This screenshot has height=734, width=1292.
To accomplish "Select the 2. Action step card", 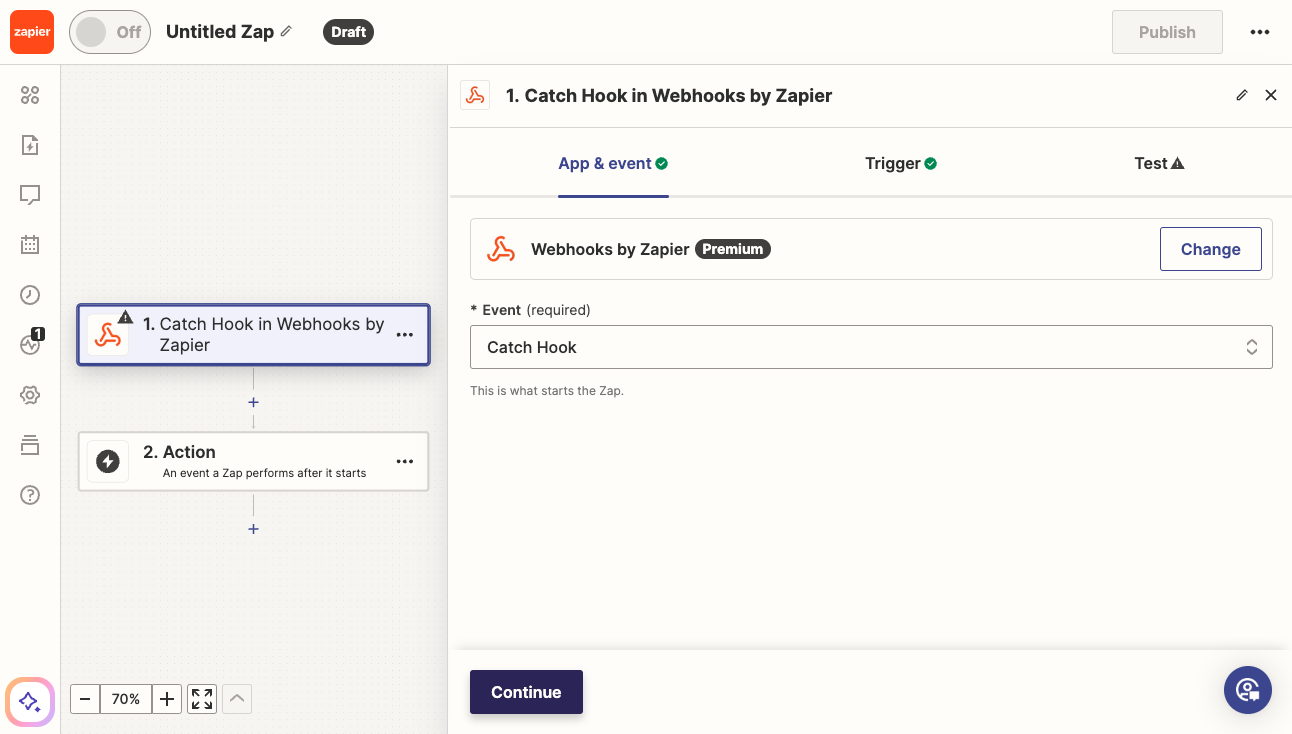I will [x=254, y=461].
